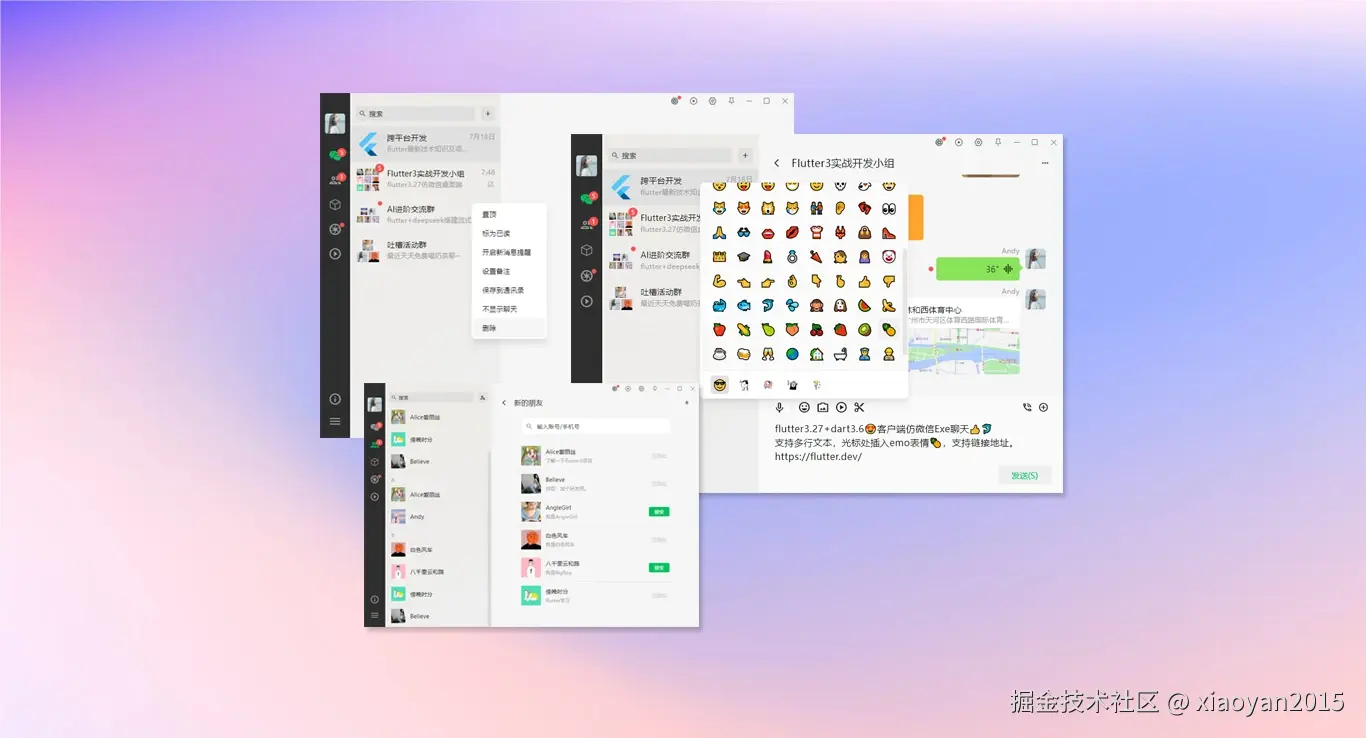Click the voice message microphone icon
This screenshot has width=1366, height=738.
click(780, 407)
